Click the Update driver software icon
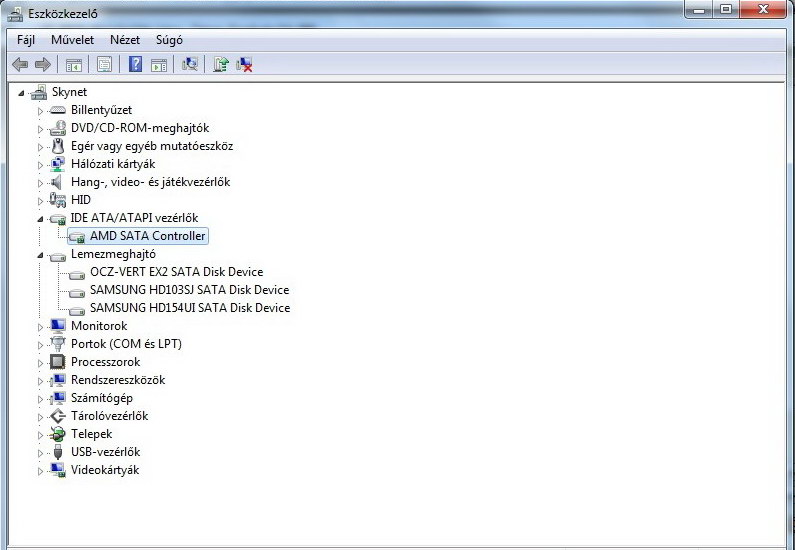This screenshot has width=795, height=550. tap(221, 64)
